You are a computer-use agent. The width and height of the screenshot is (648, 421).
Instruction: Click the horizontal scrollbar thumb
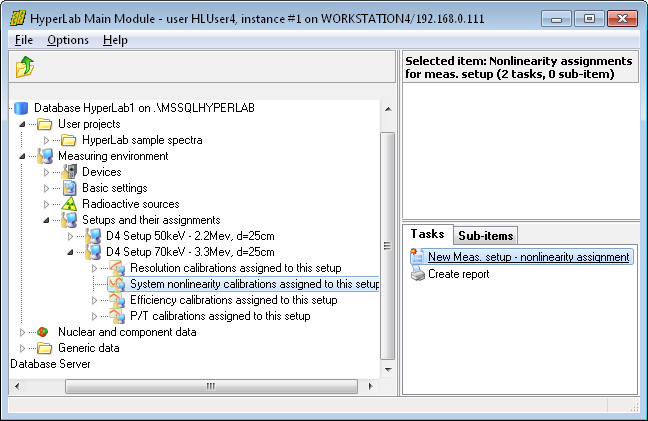pyautogui.click(x=211, y=386)
